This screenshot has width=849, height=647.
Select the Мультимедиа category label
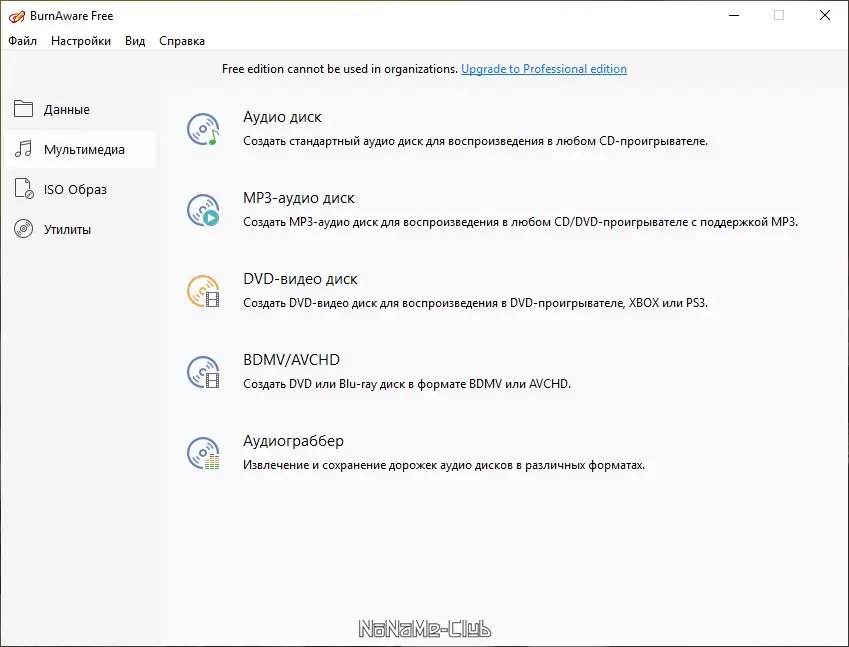coord(84,149)
